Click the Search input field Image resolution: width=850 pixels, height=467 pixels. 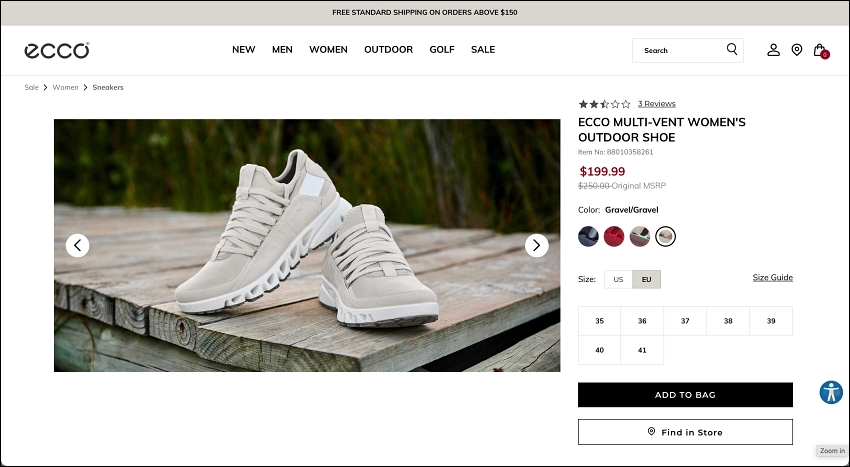pos(687,50)
